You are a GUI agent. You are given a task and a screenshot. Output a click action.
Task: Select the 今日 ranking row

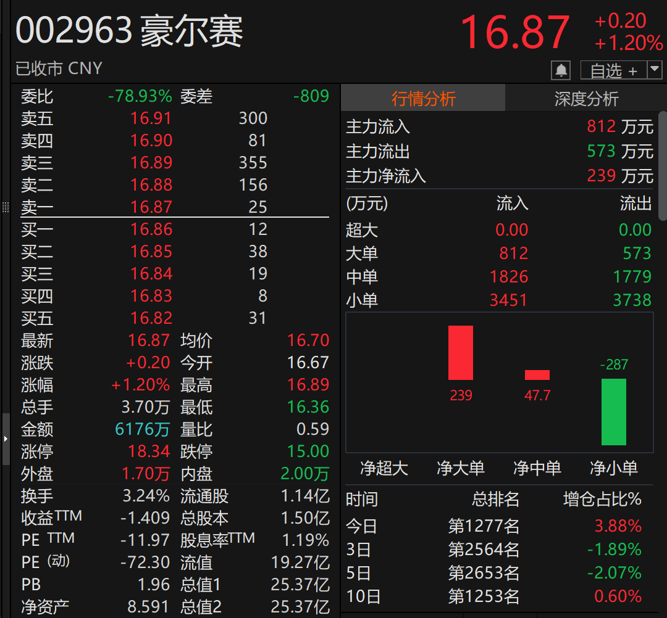499,525
